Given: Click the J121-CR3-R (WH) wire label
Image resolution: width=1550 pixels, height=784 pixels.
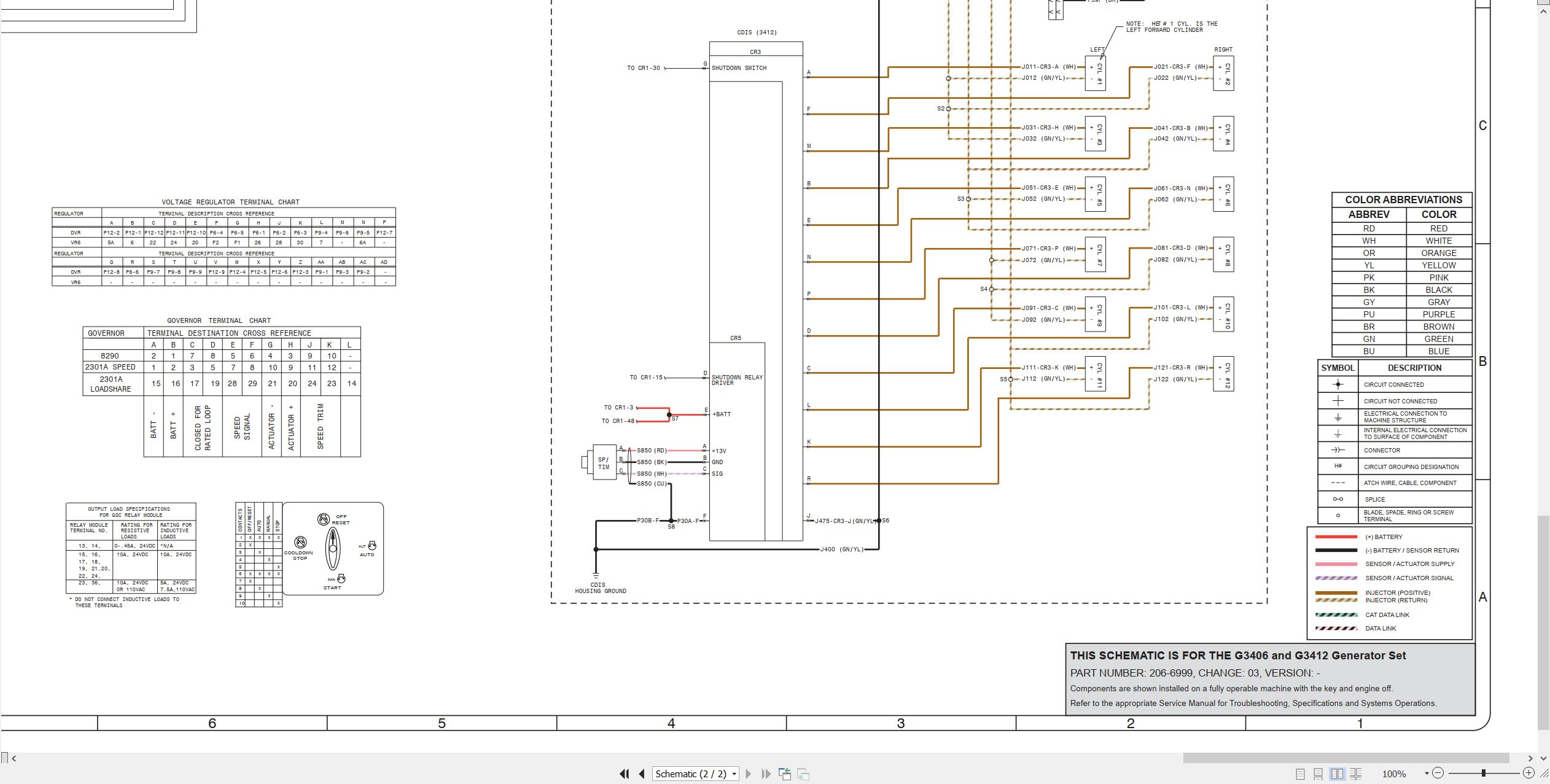Looking at the screenshot, I should pyautogui.click(x=1181, y=368).
